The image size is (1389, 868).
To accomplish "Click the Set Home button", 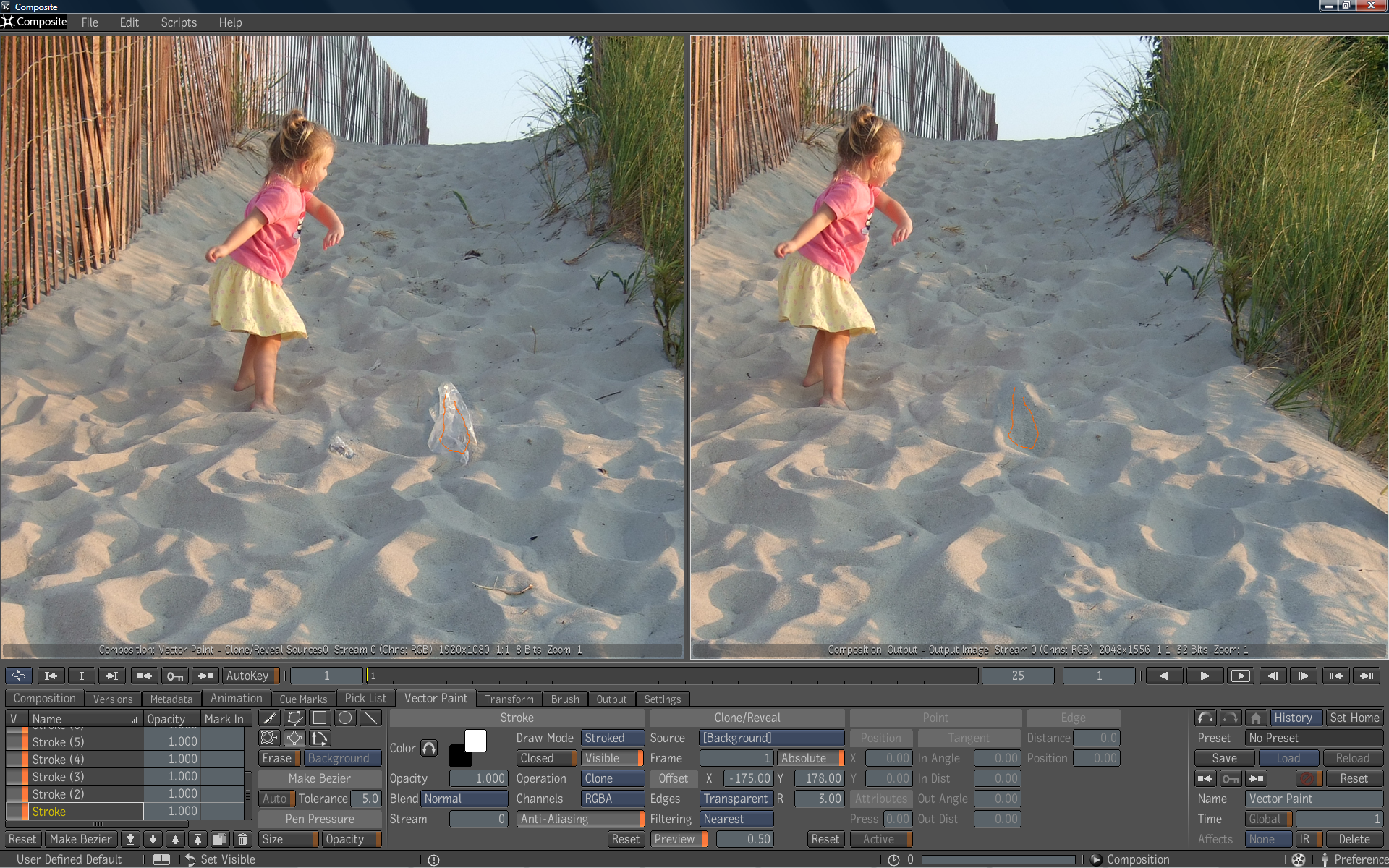I will [x=1354, y=718].
